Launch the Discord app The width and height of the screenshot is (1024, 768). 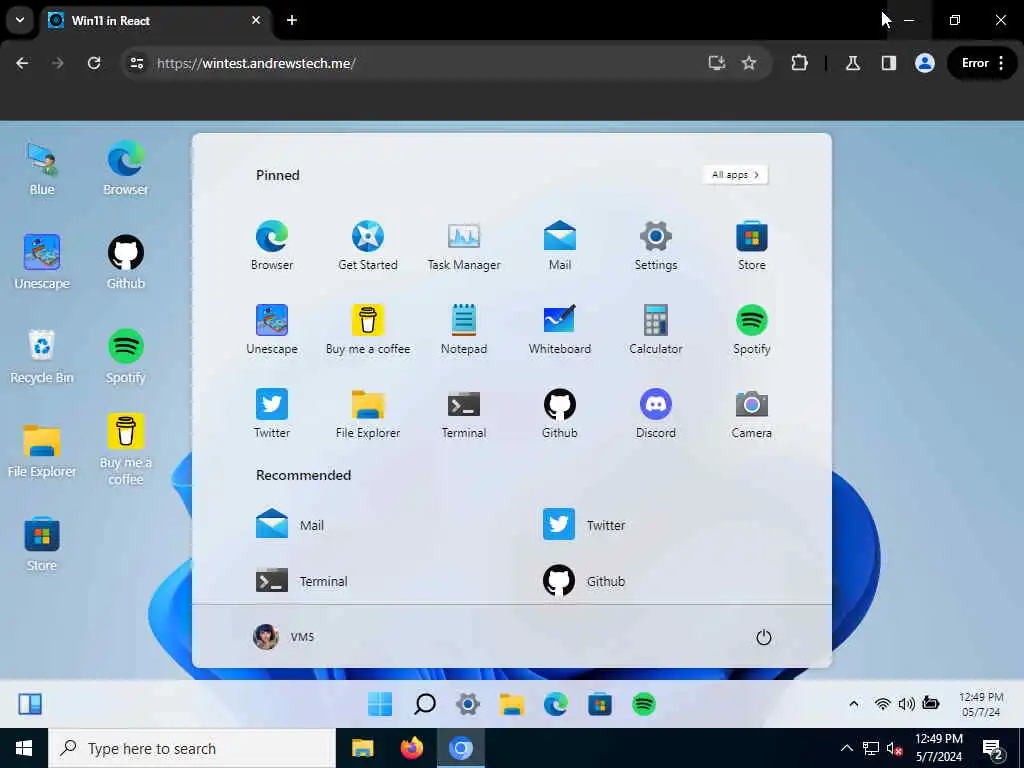[656, 413]
